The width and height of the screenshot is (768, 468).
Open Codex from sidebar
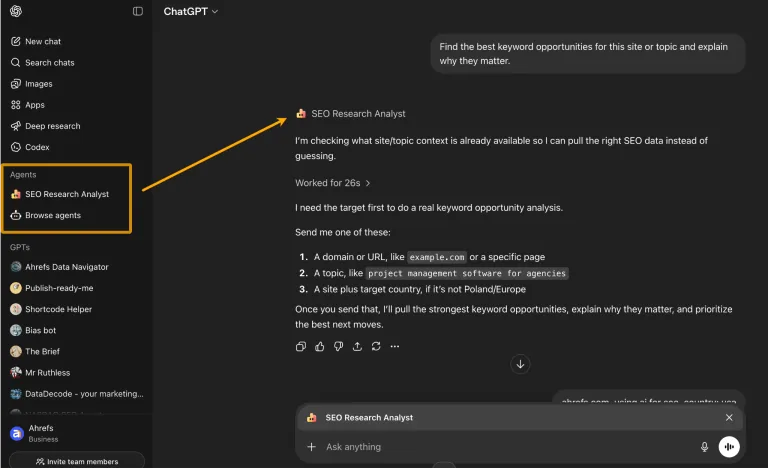30,147
